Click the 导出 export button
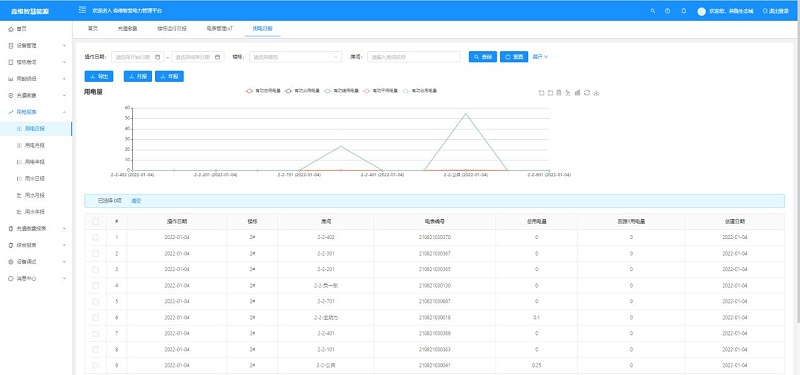The height and width of the screenshot is (375, 800). pos(99,76)
